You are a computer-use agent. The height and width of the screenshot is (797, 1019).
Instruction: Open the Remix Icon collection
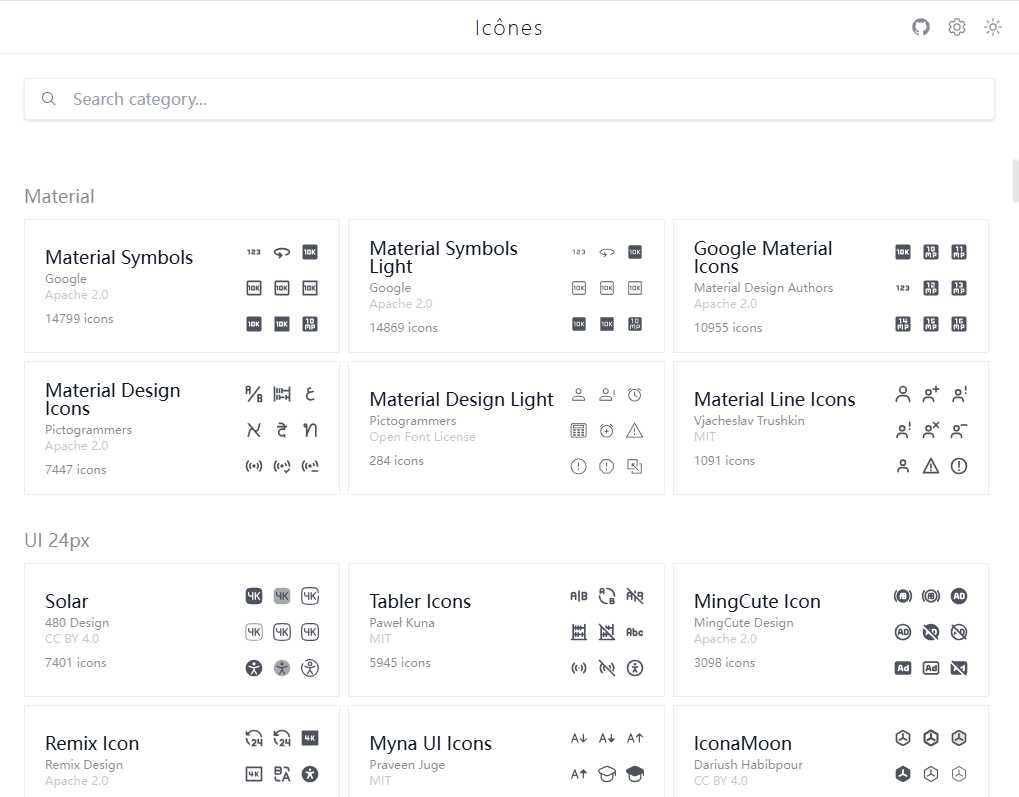(x=92, y=743)
